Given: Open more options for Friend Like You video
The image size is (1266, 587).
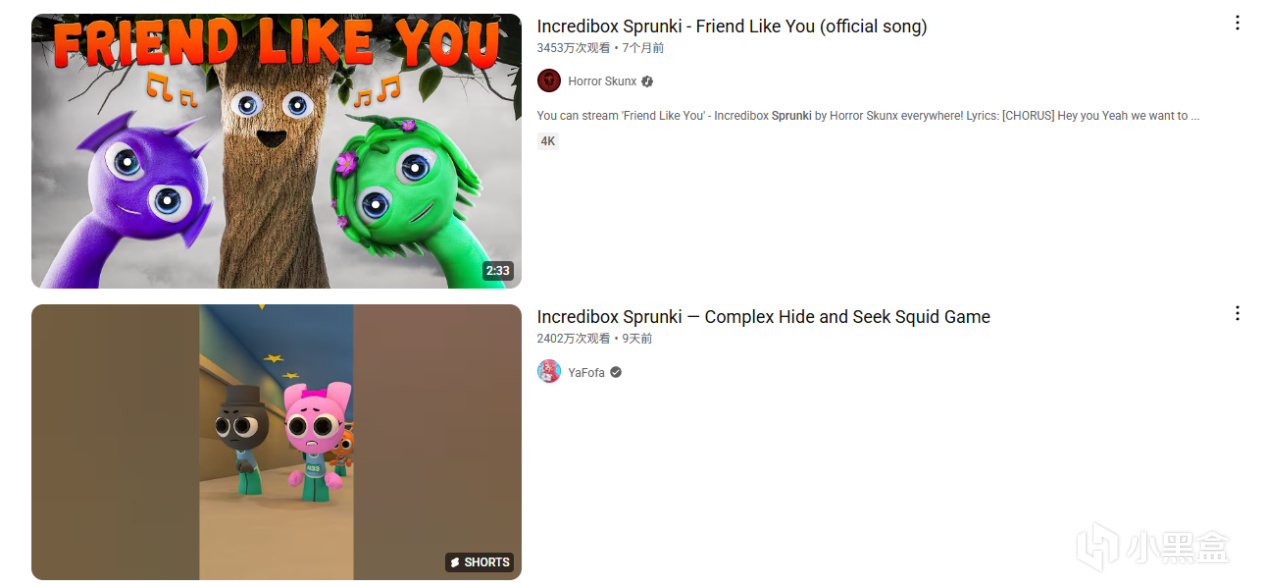Looking at the screenshot, I should coord(1237,23).
